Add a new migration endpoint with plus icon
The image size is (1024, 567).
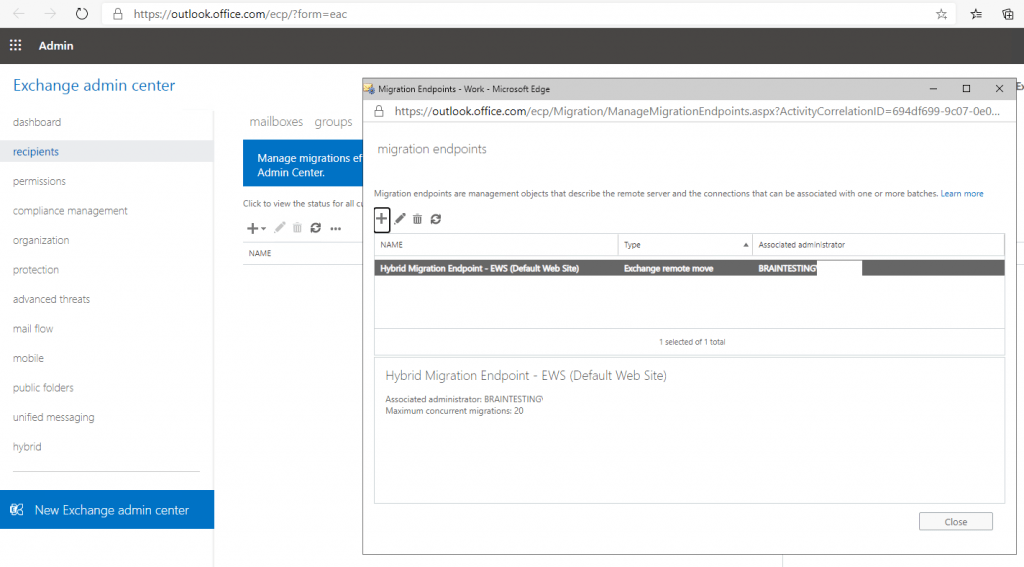(382, 219)
